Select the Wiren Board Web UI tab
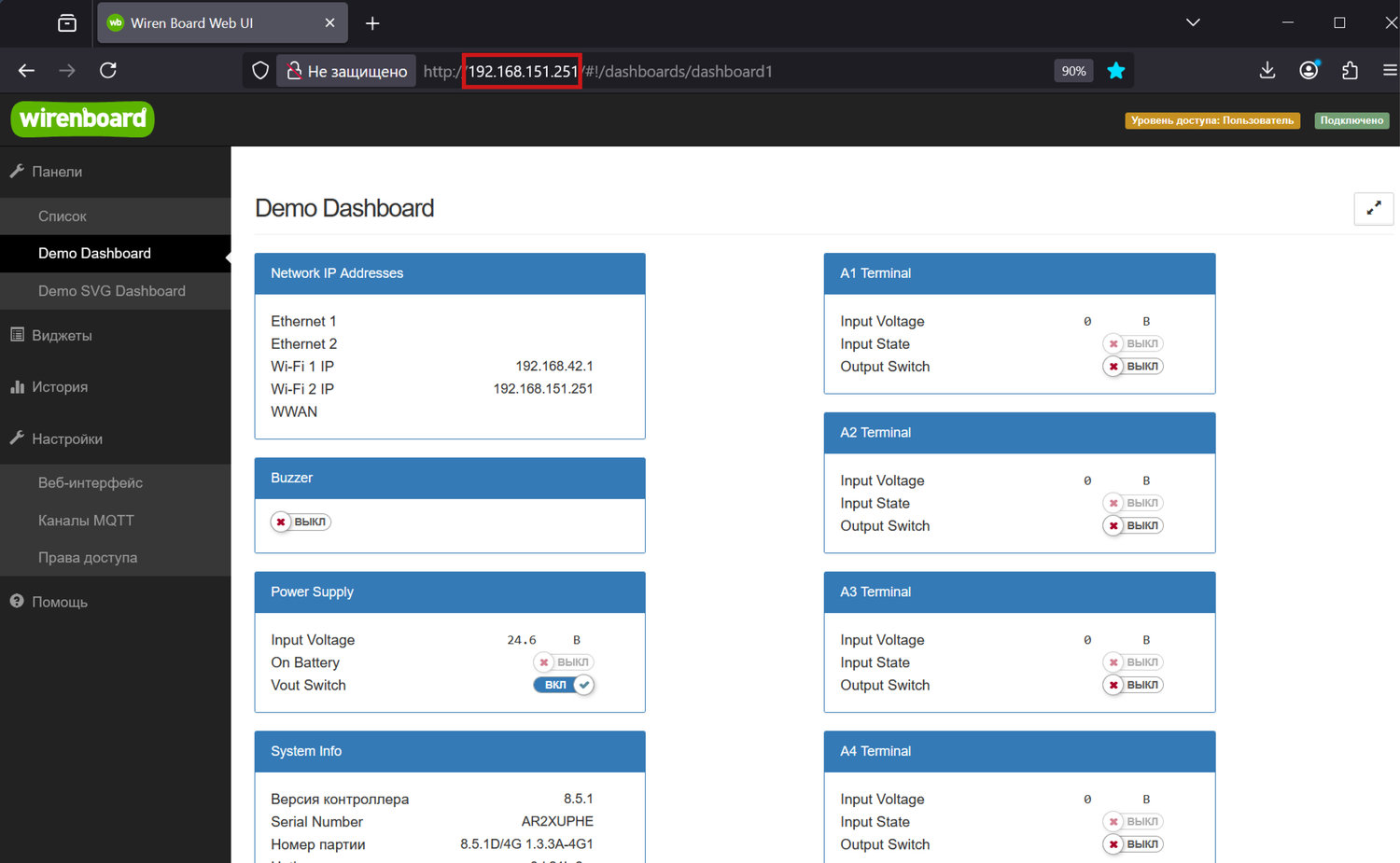Image resolution: width=1400 pixels, height=863 pixels. (223, 23)
